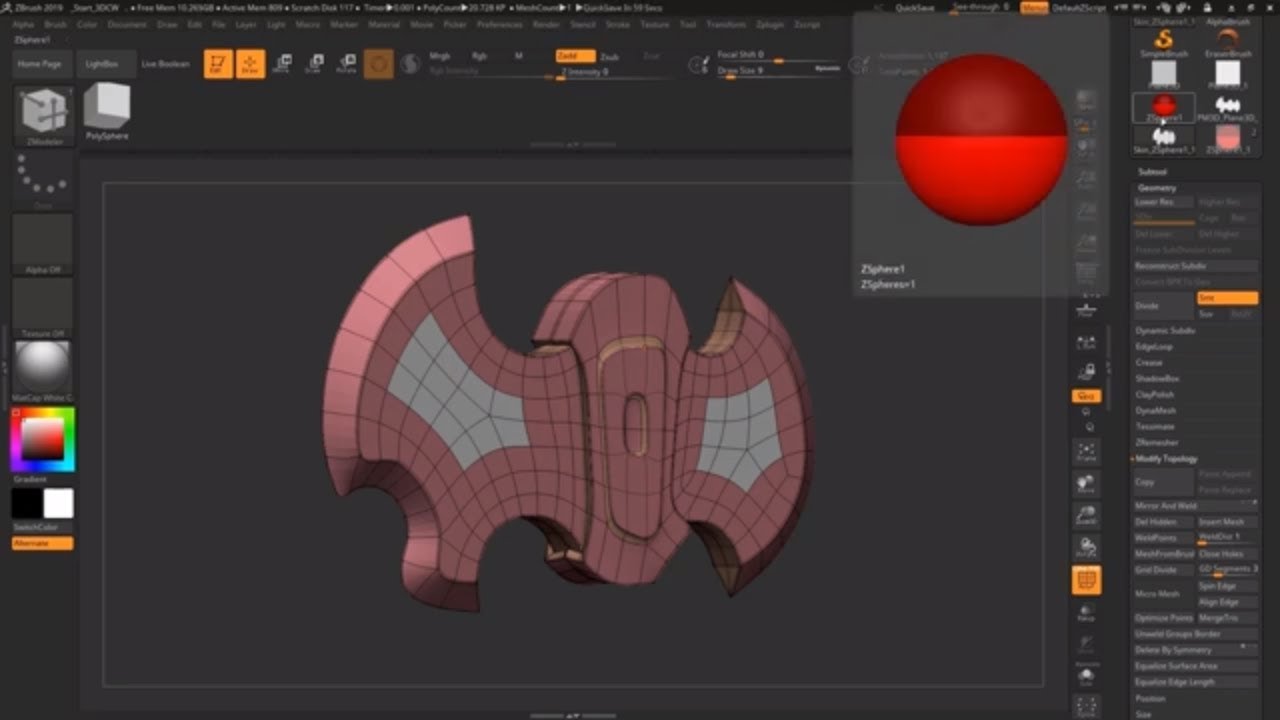Screen dimensions: 1280x720
Task: Select the Scale transform button
Action: (x=315, y=64)
